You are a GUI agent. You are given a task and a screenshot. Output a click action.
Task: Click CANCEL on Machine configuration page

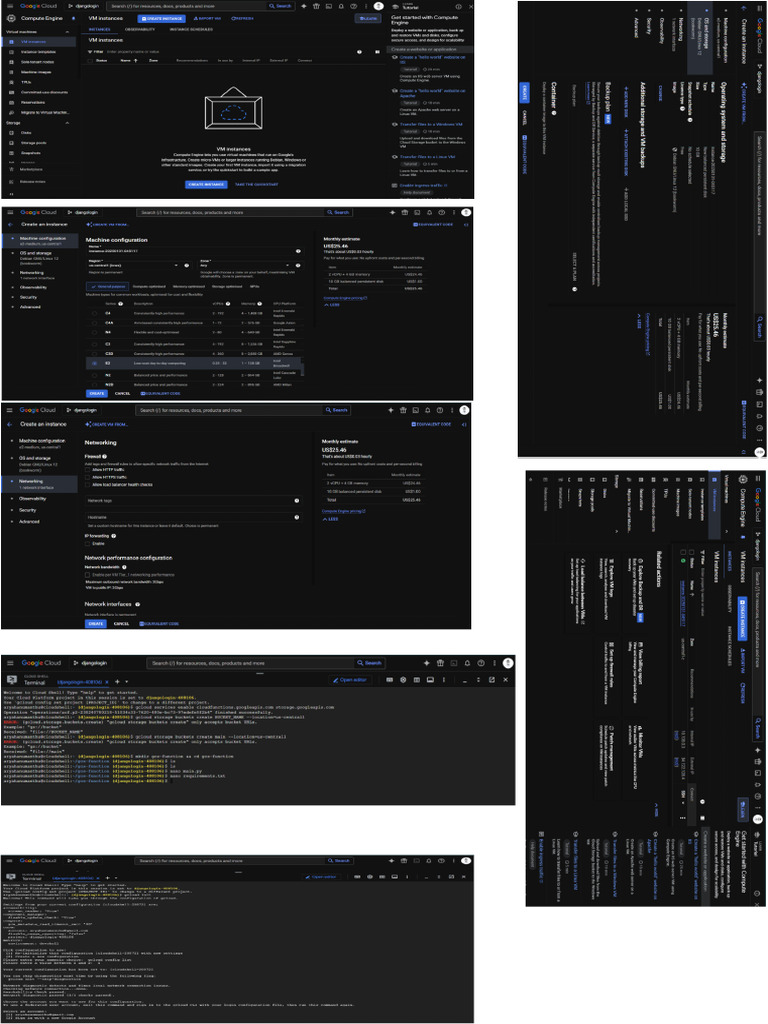tap(122, 394)
